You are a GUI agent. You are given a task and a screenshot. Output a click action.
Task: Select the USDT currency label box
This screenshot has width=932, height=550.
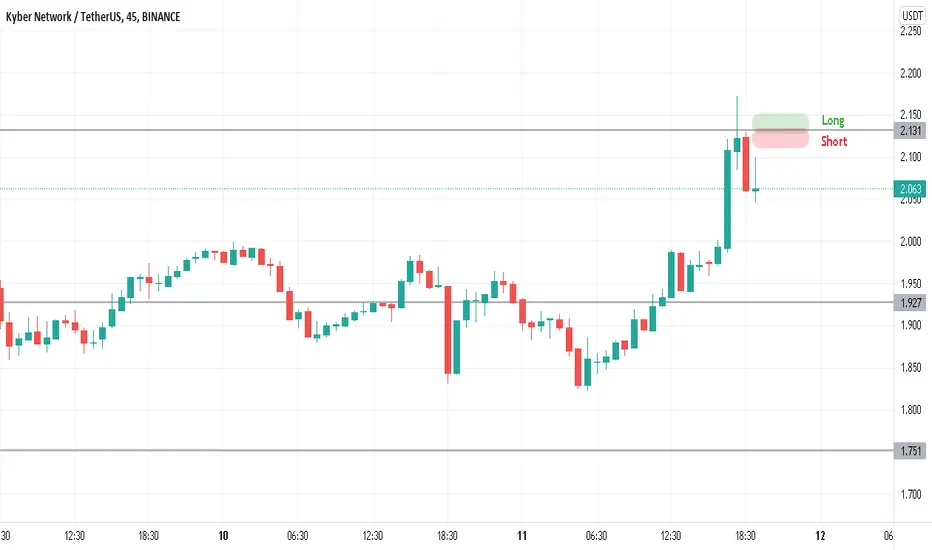click(912, 15)
